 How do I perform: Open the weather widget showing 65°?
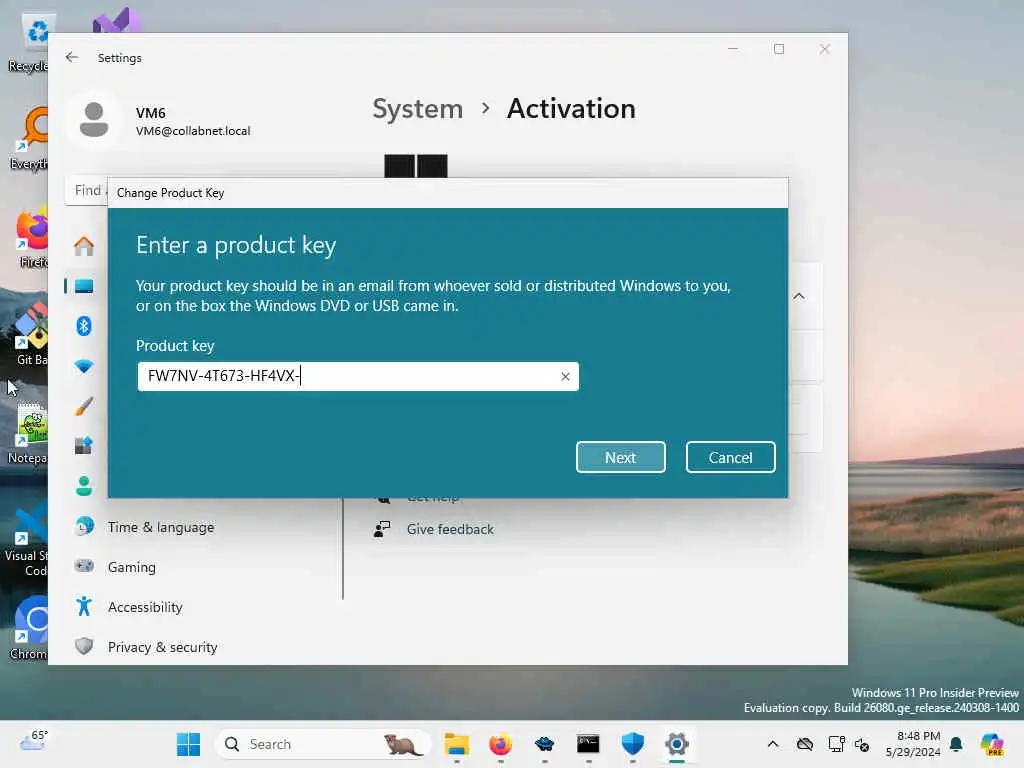(34, 742)
